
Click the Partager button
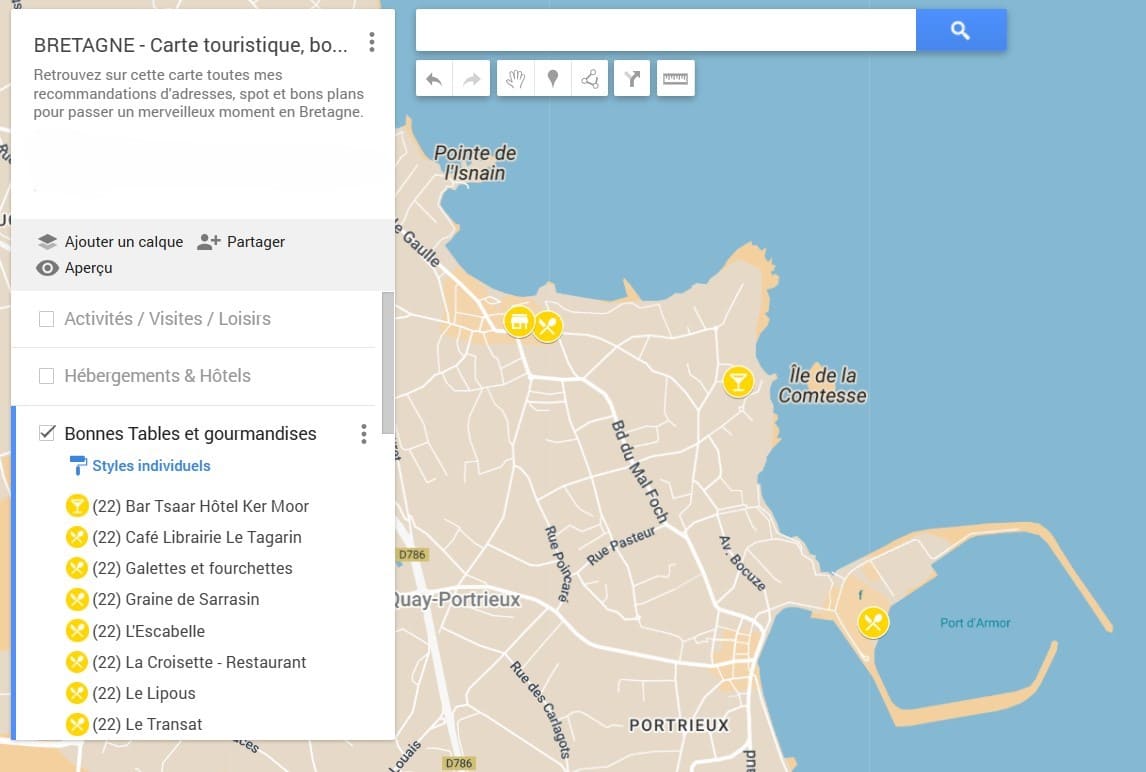coord(241,242)
